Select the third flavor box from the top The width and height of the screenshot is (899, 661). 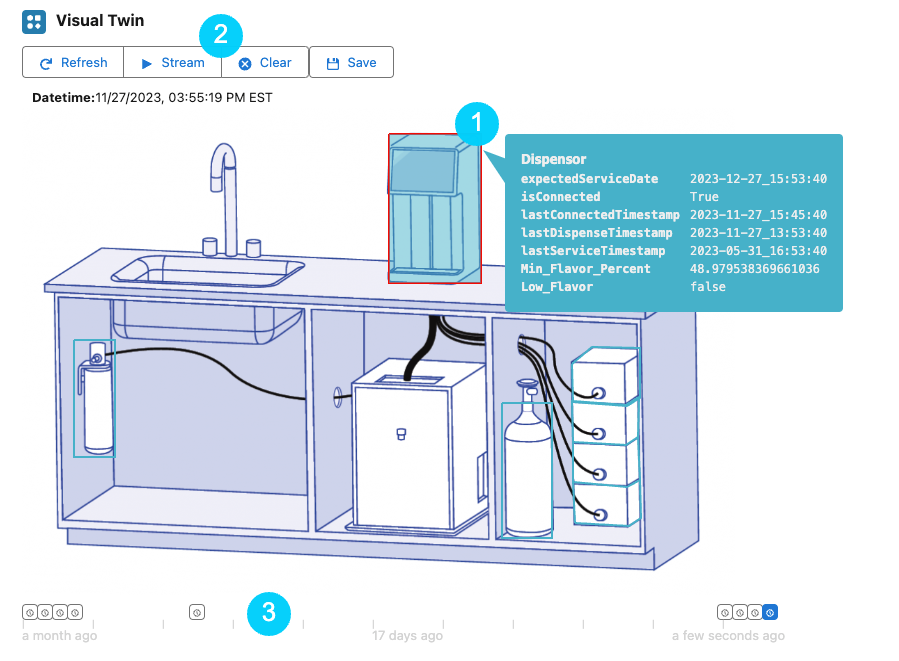[x=605, y=464]
